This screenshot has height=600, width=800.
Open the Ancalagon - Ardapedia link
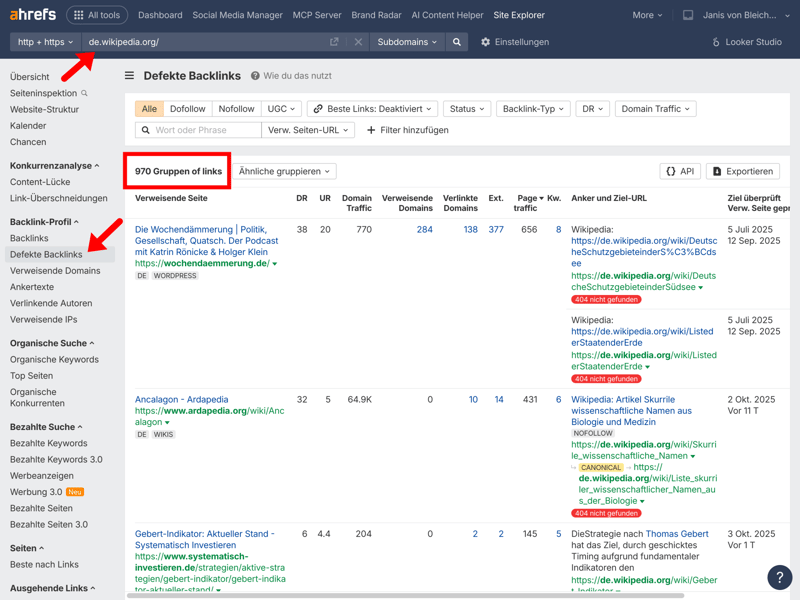click(181, 399)
